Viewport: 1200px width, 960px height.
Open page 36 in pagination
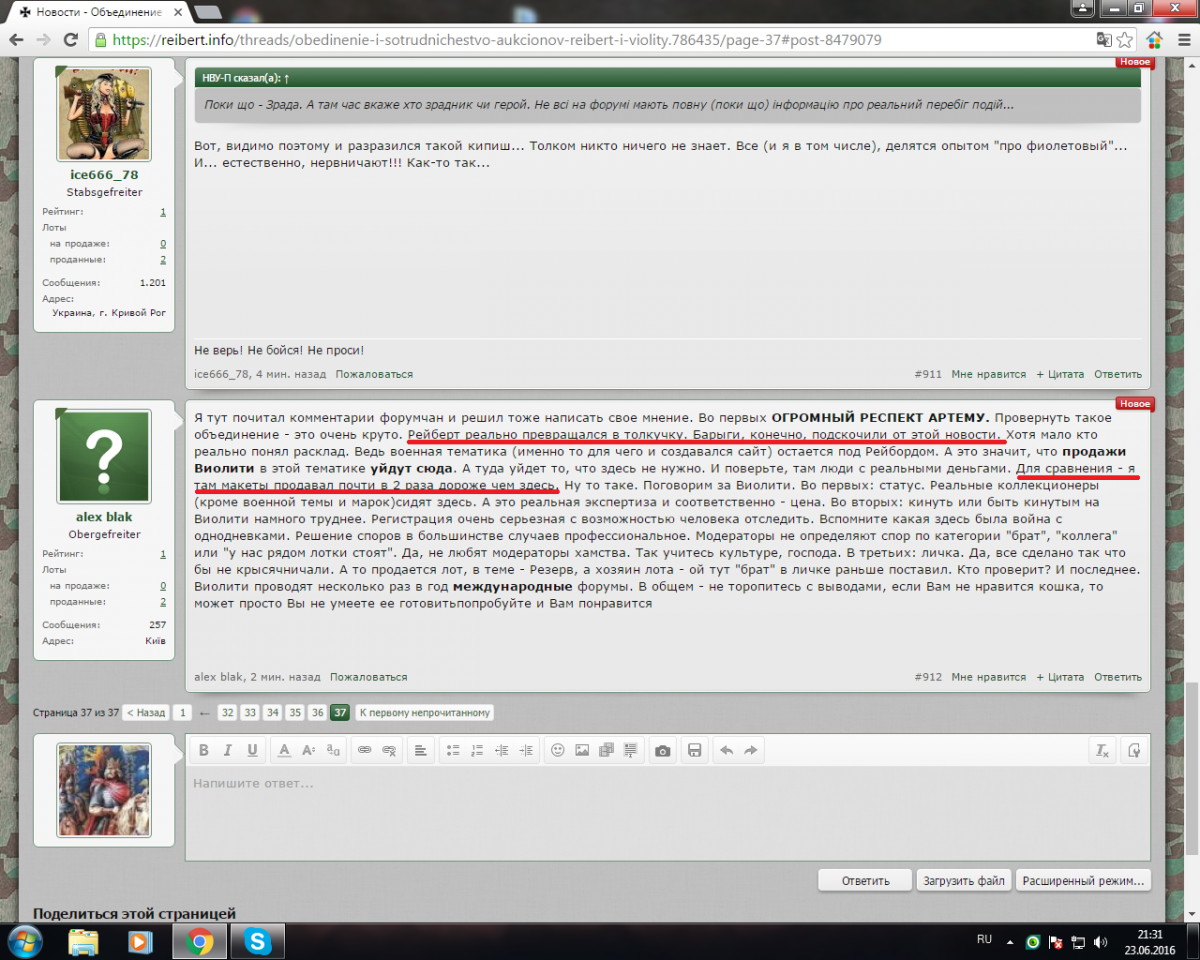(x=318, y=713)
